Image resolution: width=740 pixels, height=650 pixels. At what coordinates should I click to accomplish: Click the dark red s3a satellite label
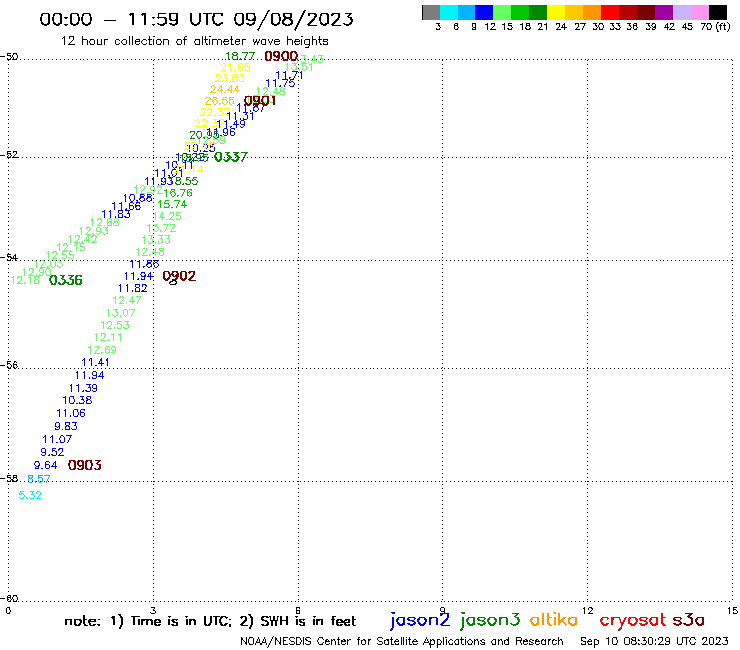pos(689,620)
